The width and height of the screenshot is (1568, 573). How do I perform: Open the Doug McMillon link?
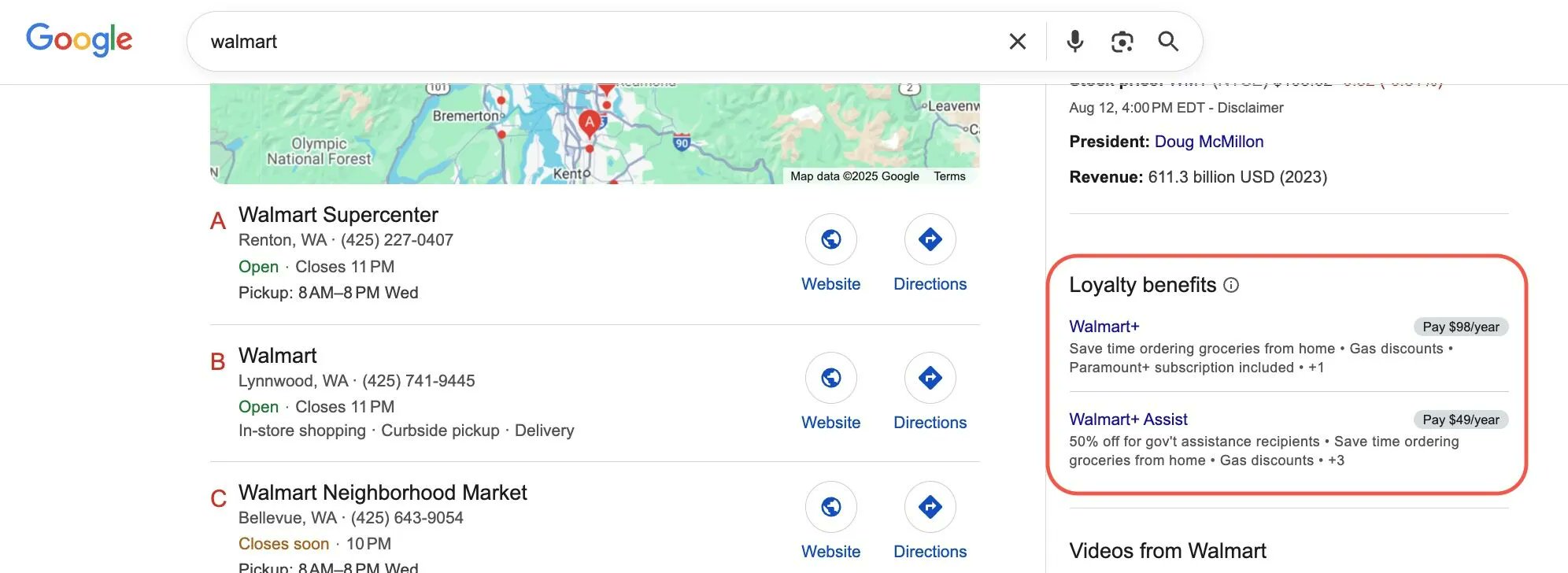pos(1208,141)
